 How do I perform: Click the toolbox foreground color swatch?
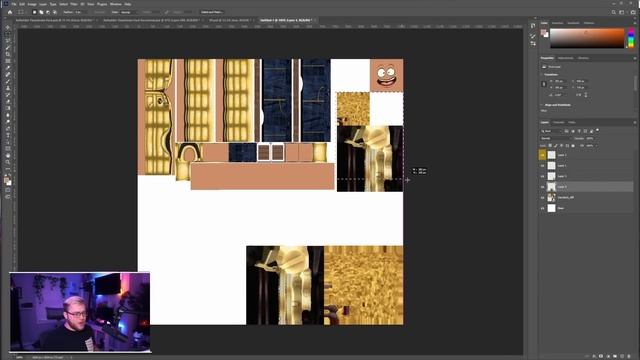pos(7,180)
